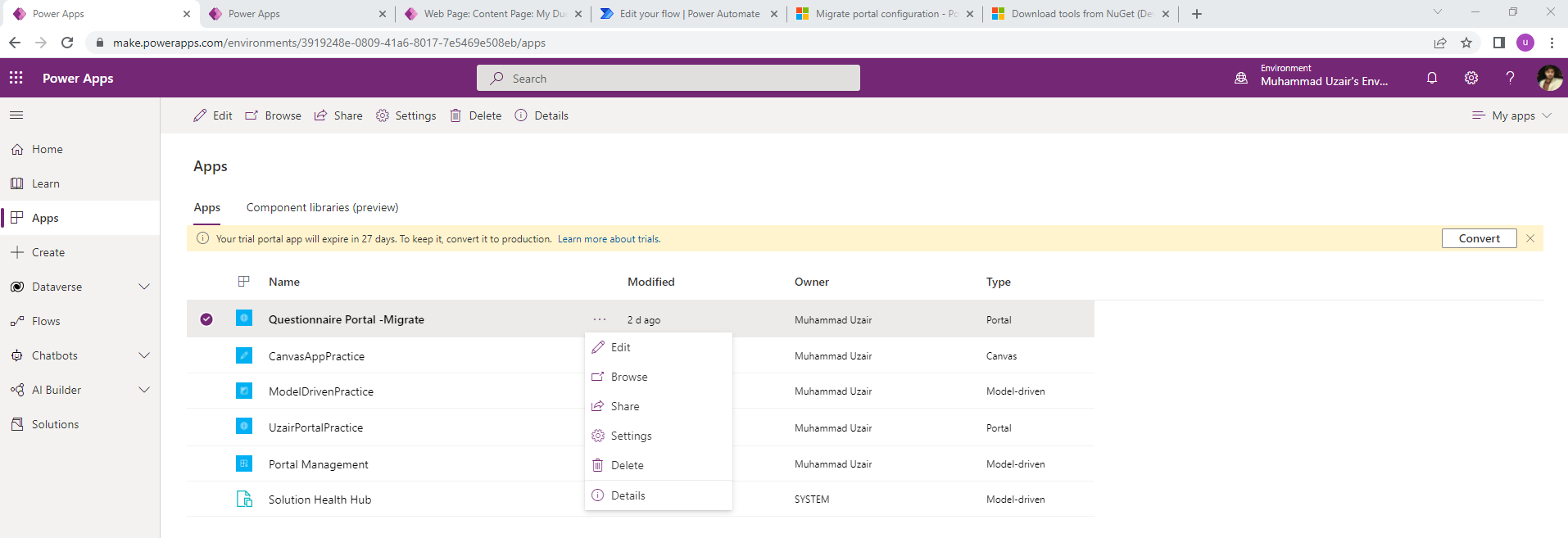Open the settings gear in header
Viewport: 1568px width, 538px height.
[x=1471, y=78]
